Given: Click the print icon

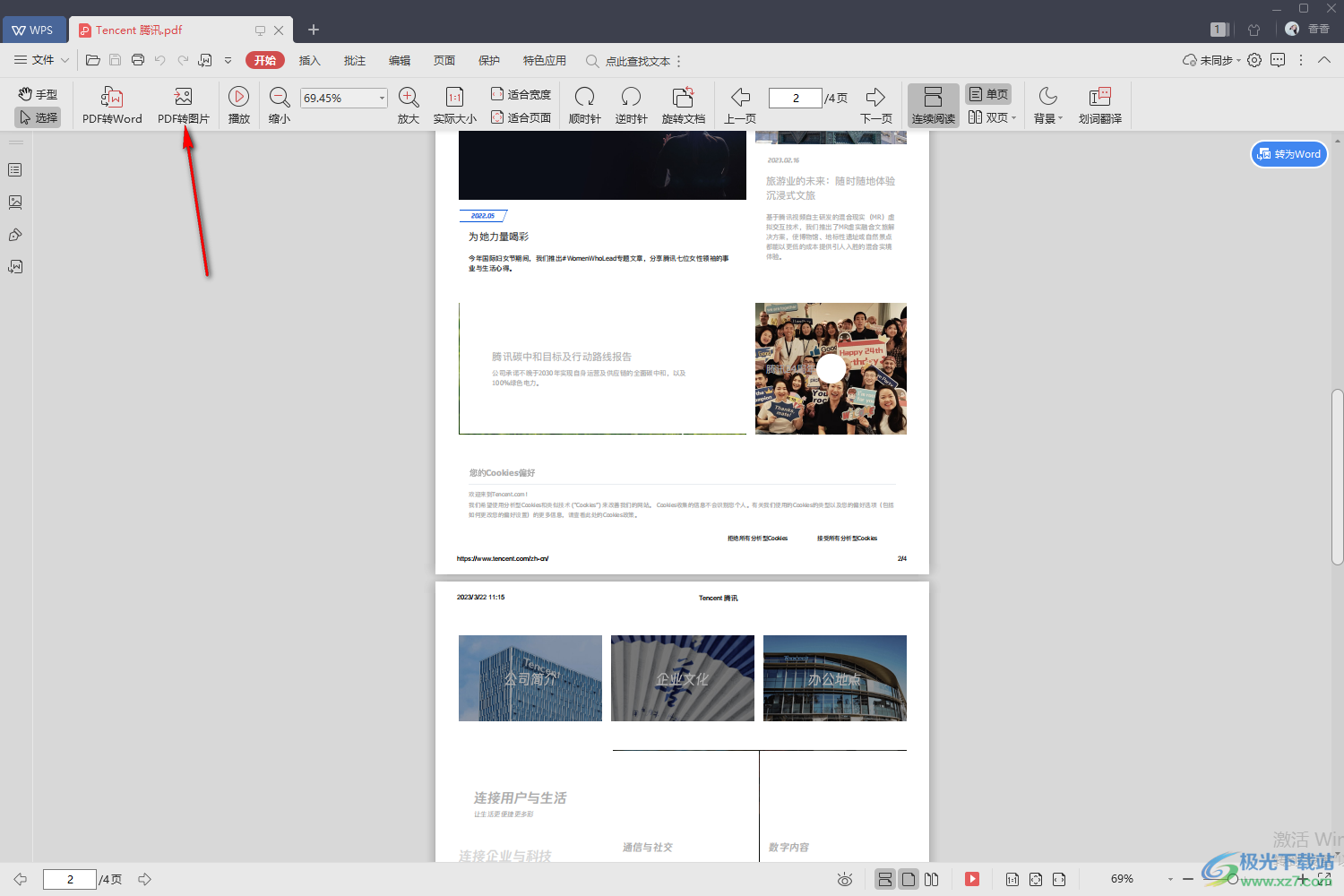Looking at the screenshot, I should [x=137, y=60].
